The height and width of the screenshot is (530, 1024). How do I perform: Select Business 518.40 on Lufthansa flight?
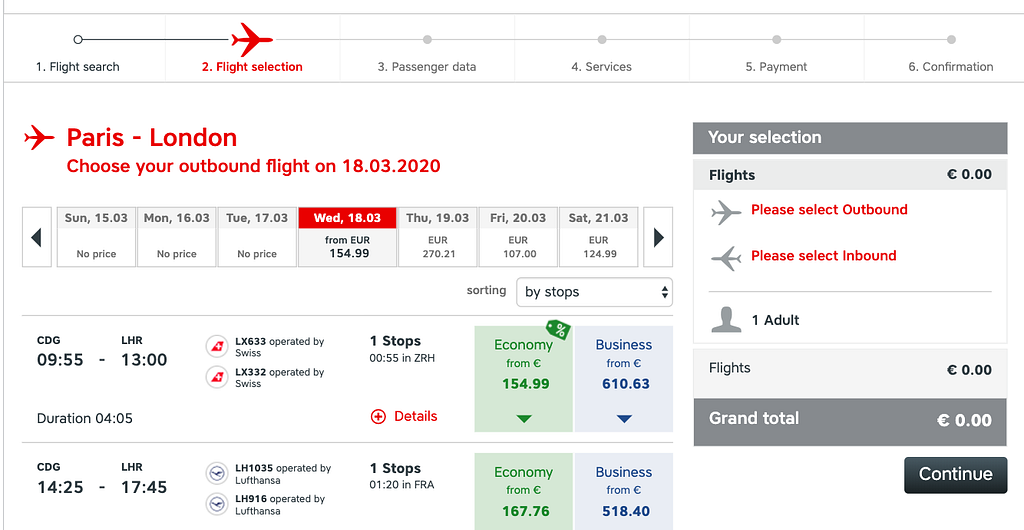pos(623,492)
